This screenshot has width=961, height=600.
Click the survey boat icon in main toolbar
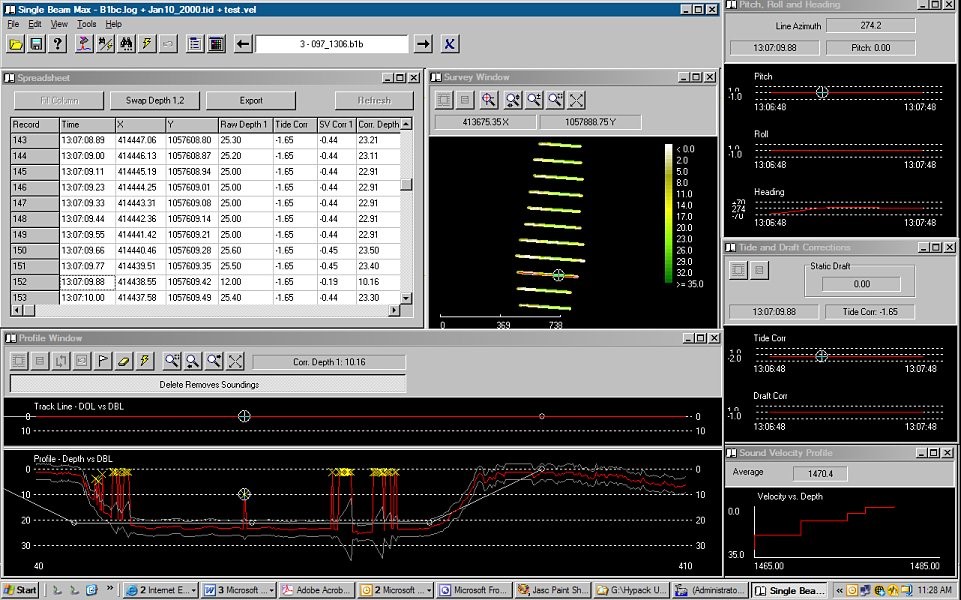(x=84, y=44)
